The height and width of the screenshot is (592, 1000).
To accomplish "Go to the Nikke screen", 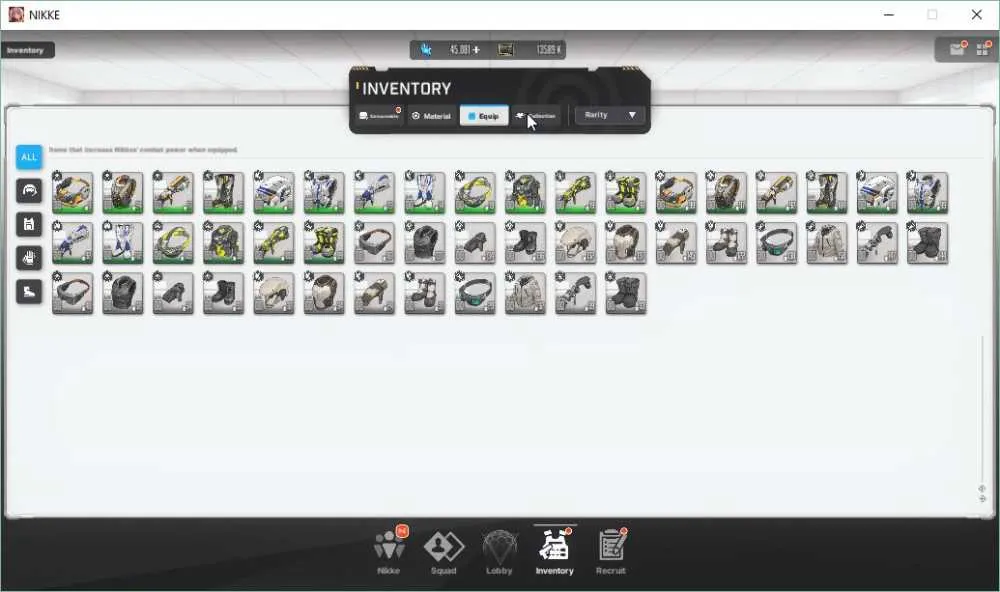I will click(x=389, y=551).
